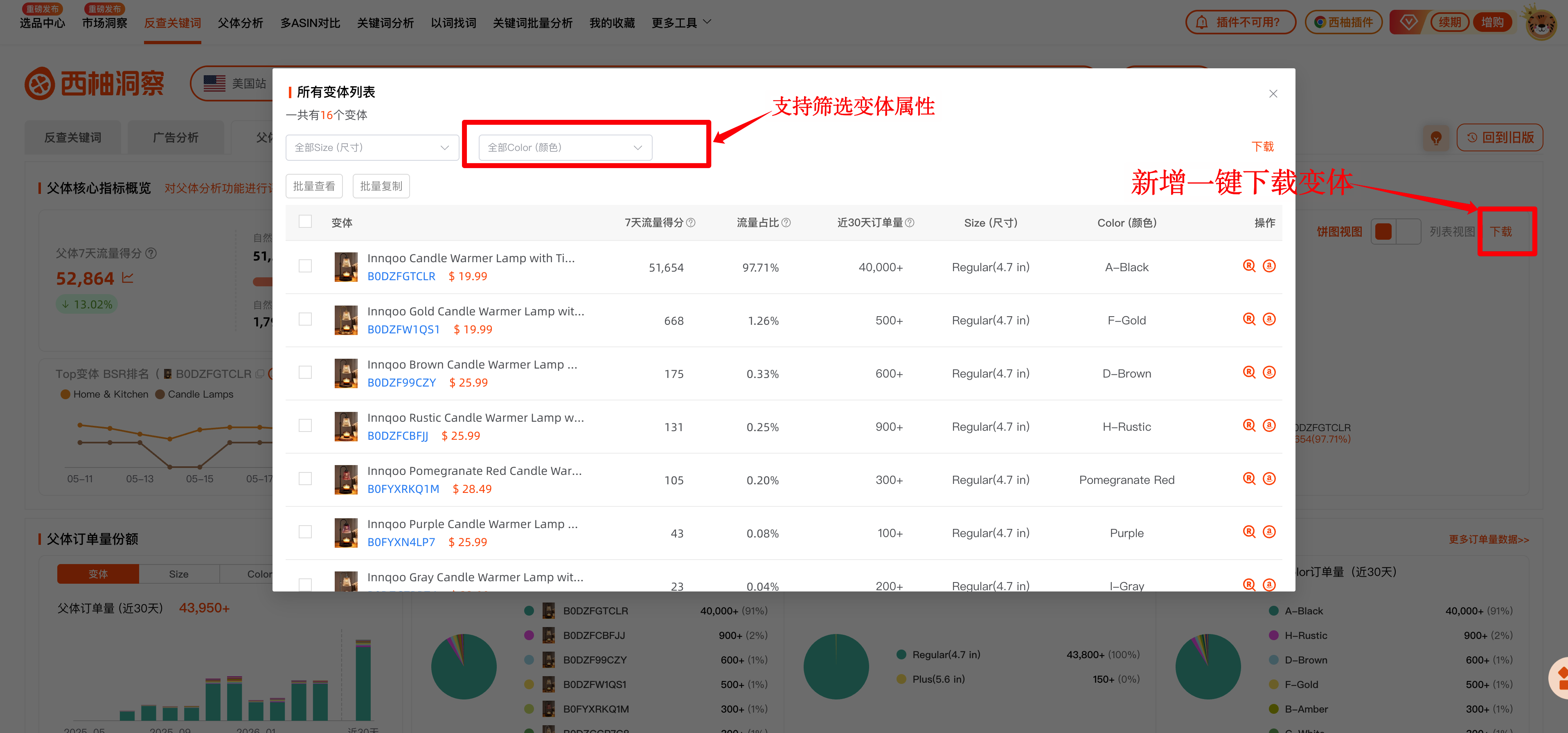Open the 美国站 marketplace selector

235,83
